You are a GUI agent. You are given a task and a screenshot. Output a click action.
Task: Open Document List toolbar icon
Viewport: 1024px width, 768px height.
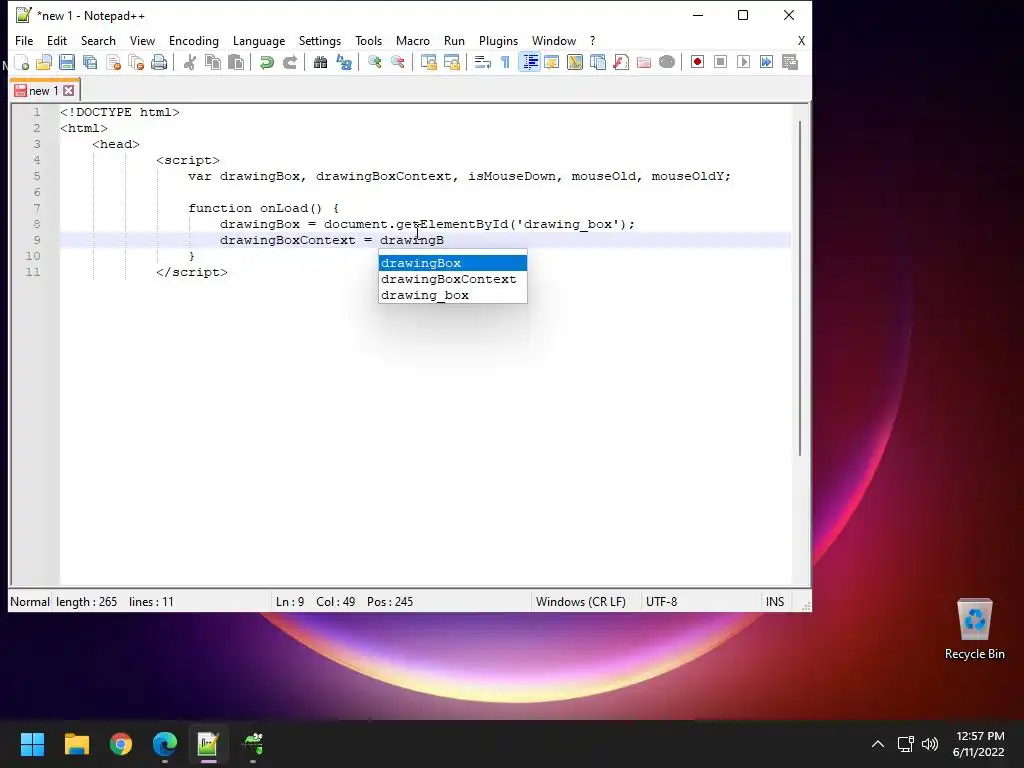pos(598,62)
